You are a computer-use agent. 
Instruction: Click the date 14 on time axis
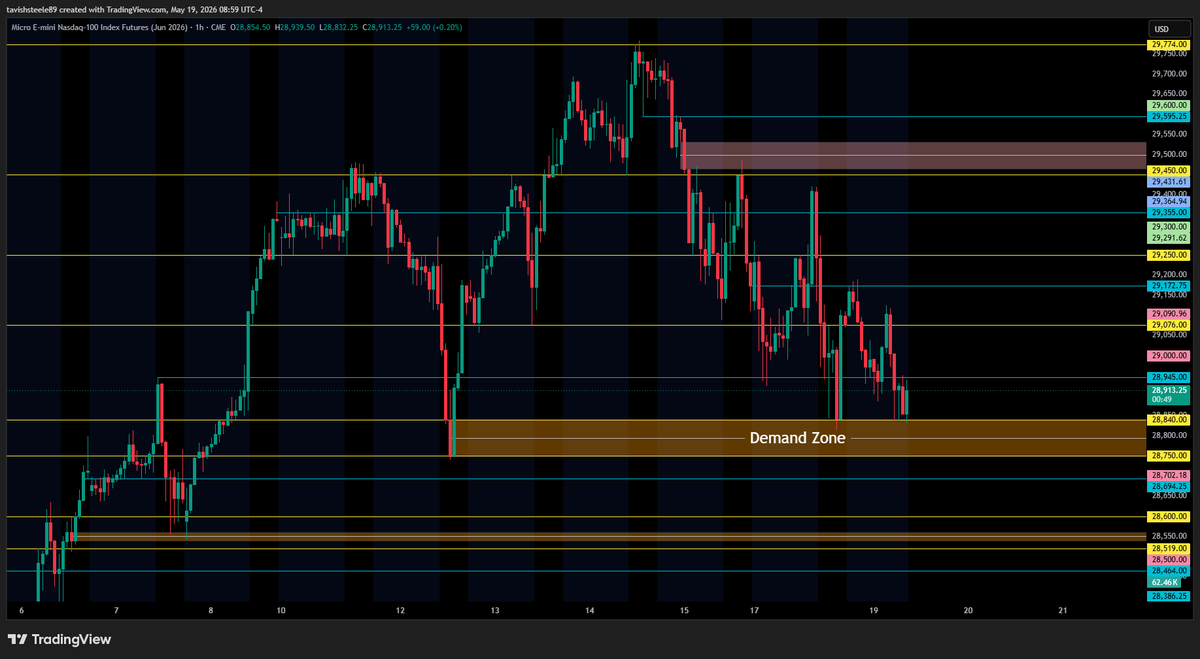coord(590,610)
